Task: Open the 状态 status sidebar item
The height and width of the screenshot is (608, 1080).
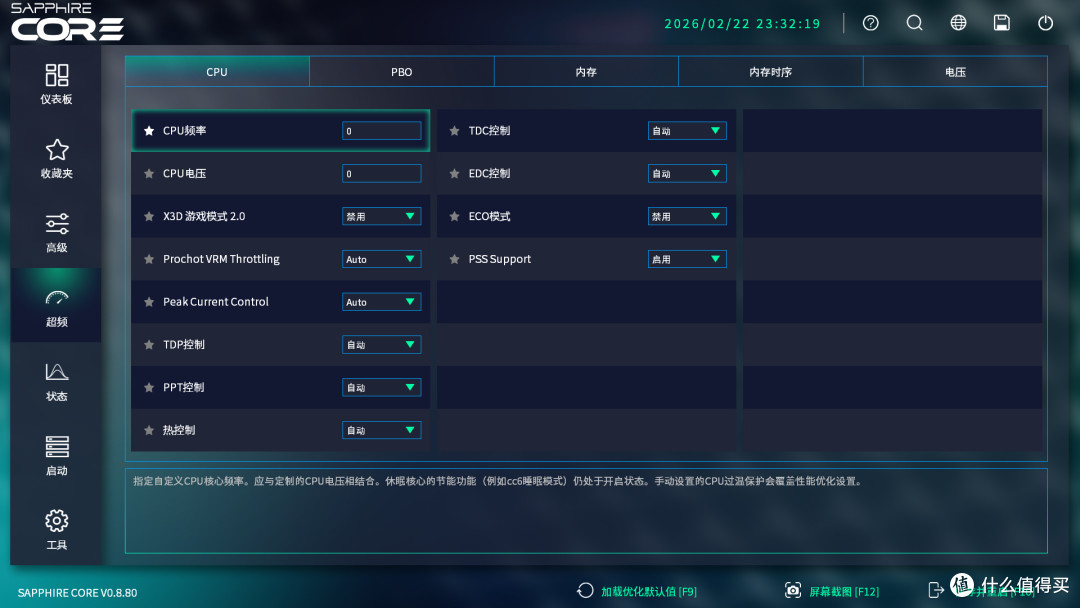Action: tap(56, 381)
